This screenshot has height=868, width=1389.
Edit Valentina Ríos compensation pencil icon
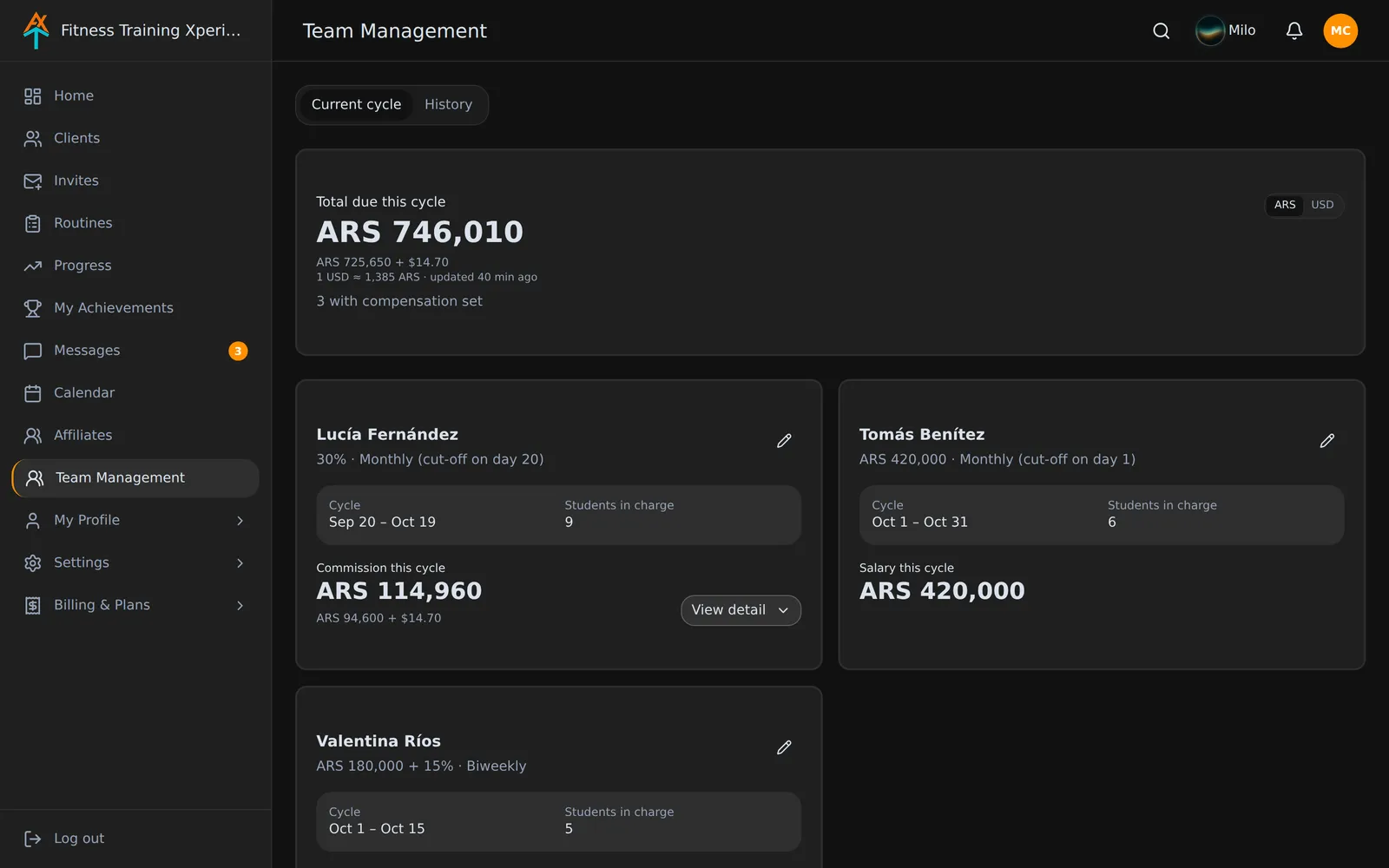(784, 747)
